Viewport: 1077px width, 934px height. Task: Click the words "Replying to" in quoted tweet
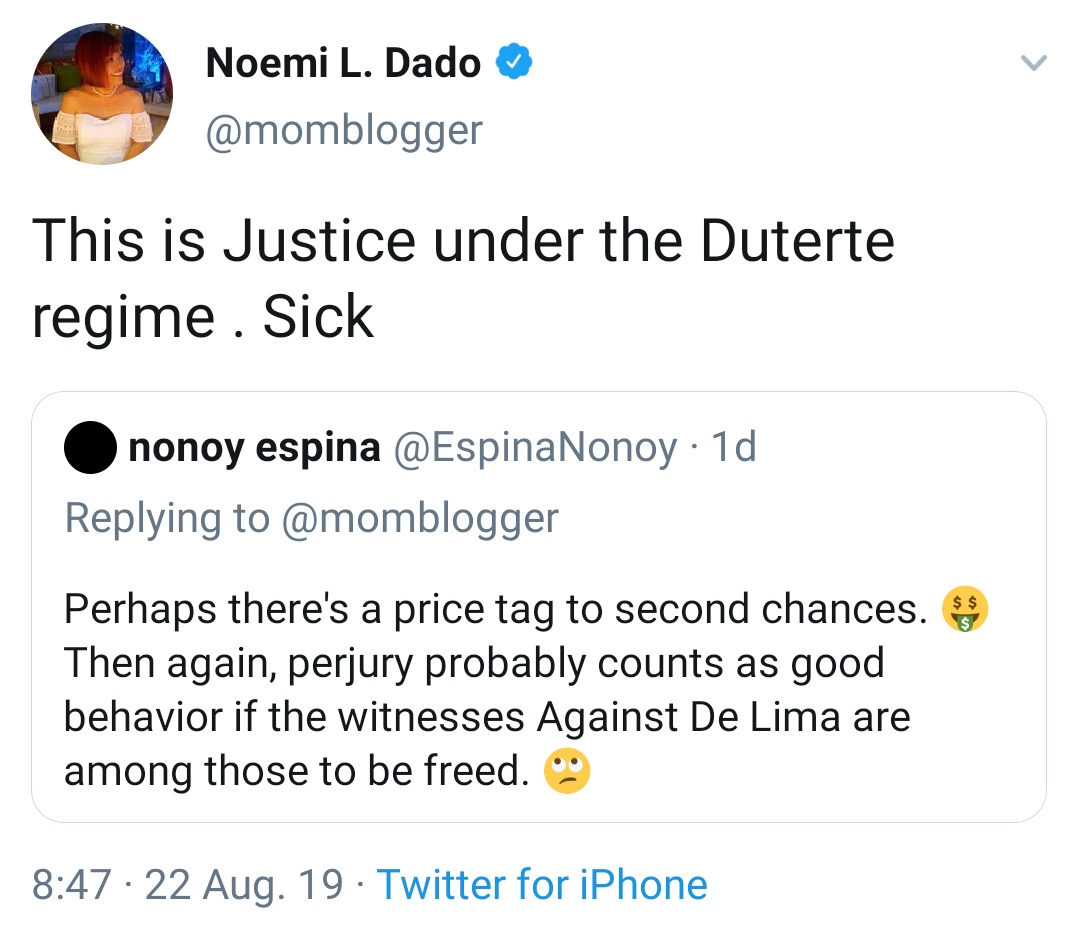coord(167,518)
